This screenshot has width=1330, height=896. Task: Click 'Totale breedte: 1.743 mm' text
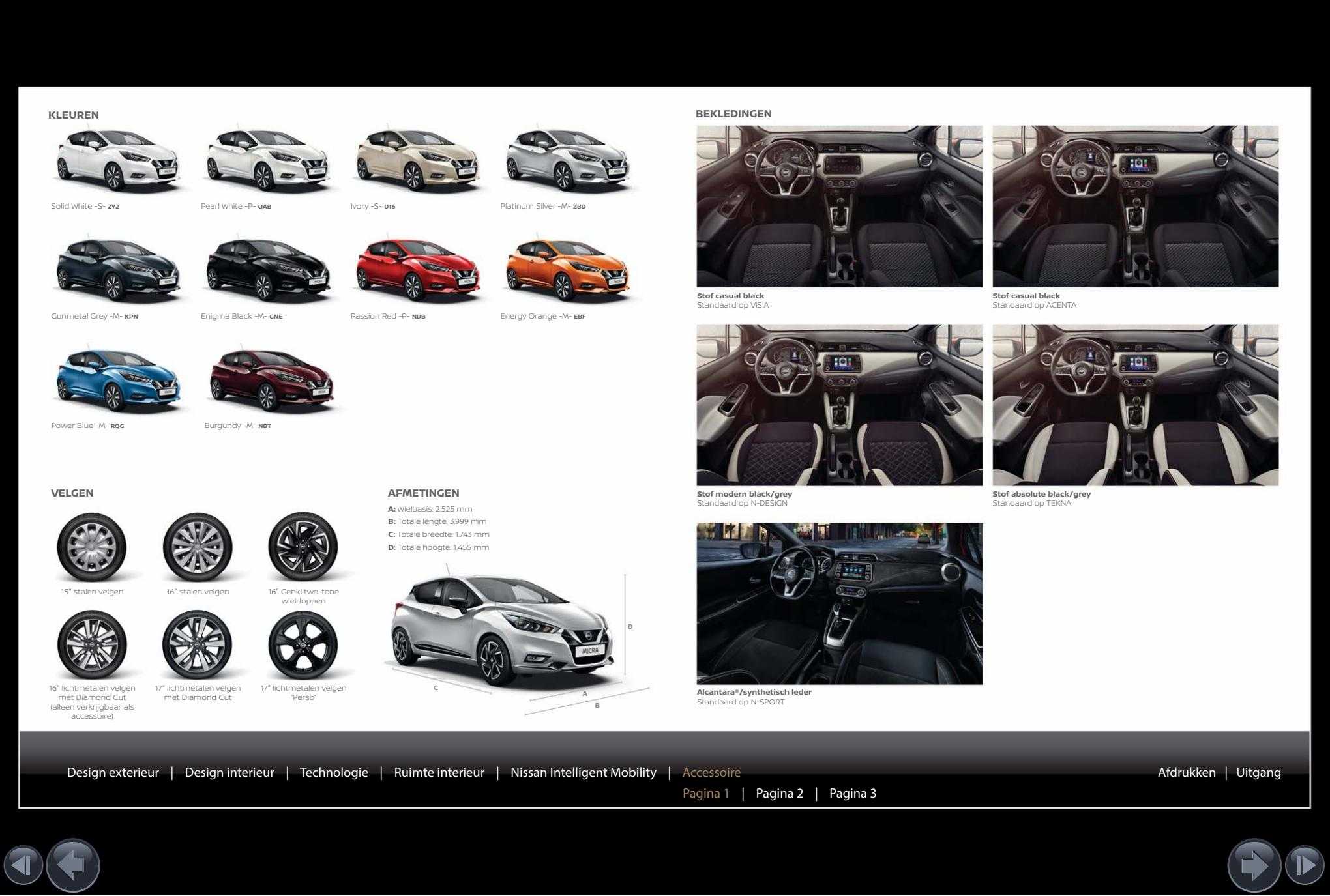(x=443, y=534)
